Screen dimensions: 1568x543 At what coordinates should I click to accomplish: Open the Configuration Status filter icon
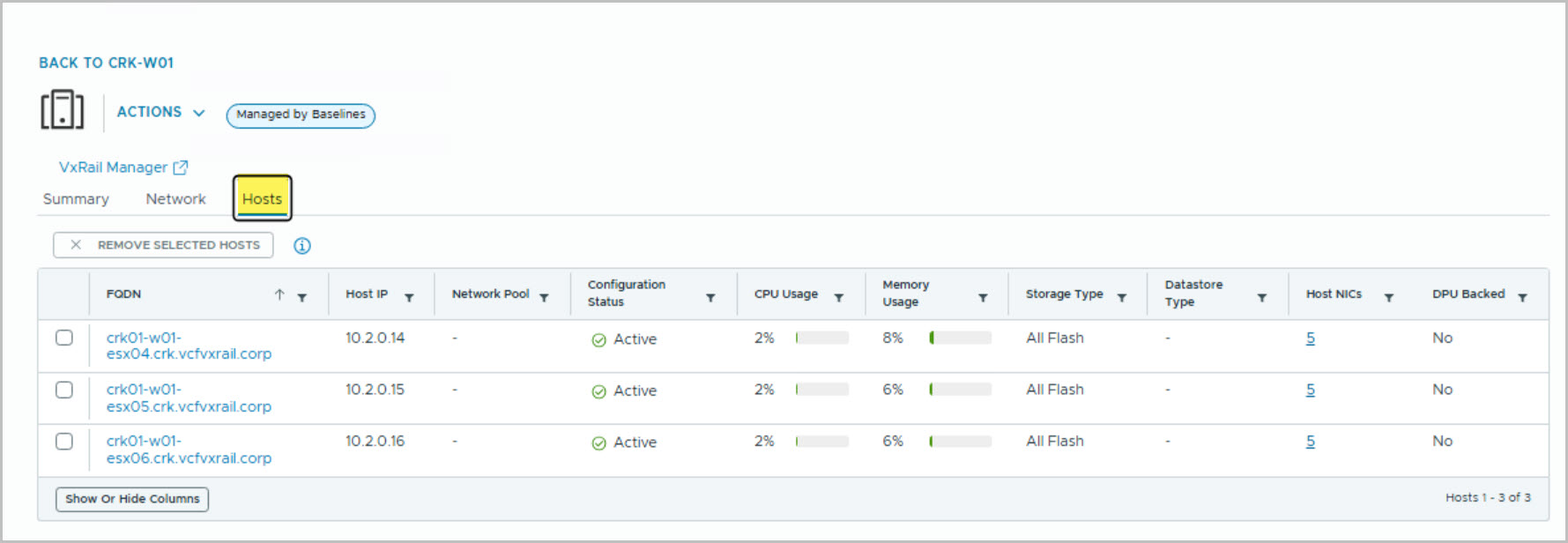710,298
